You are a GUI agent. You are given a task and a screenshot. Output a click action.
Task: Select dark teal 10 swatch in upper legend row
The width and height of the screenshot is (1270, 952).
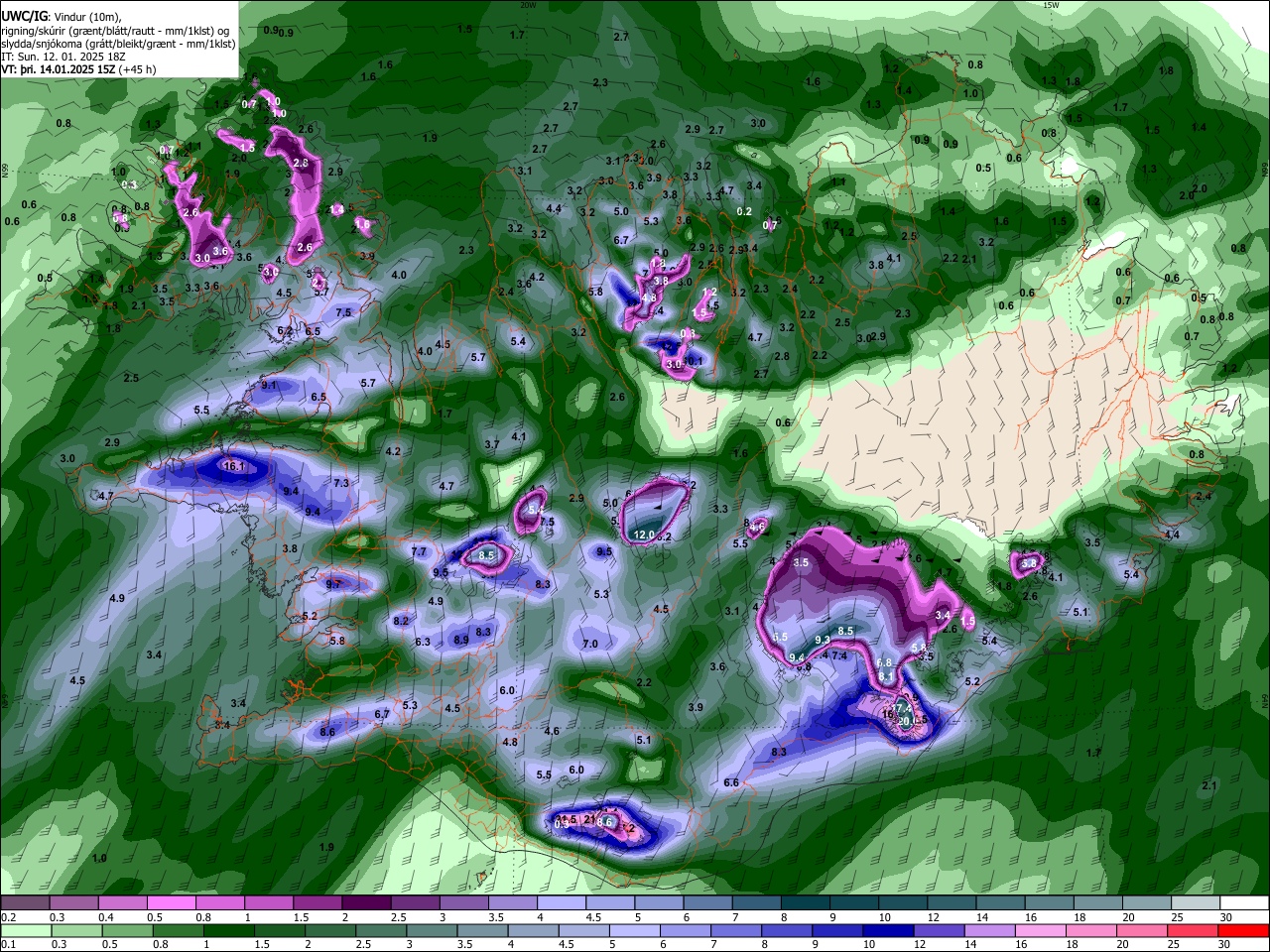tap(903, 903)
